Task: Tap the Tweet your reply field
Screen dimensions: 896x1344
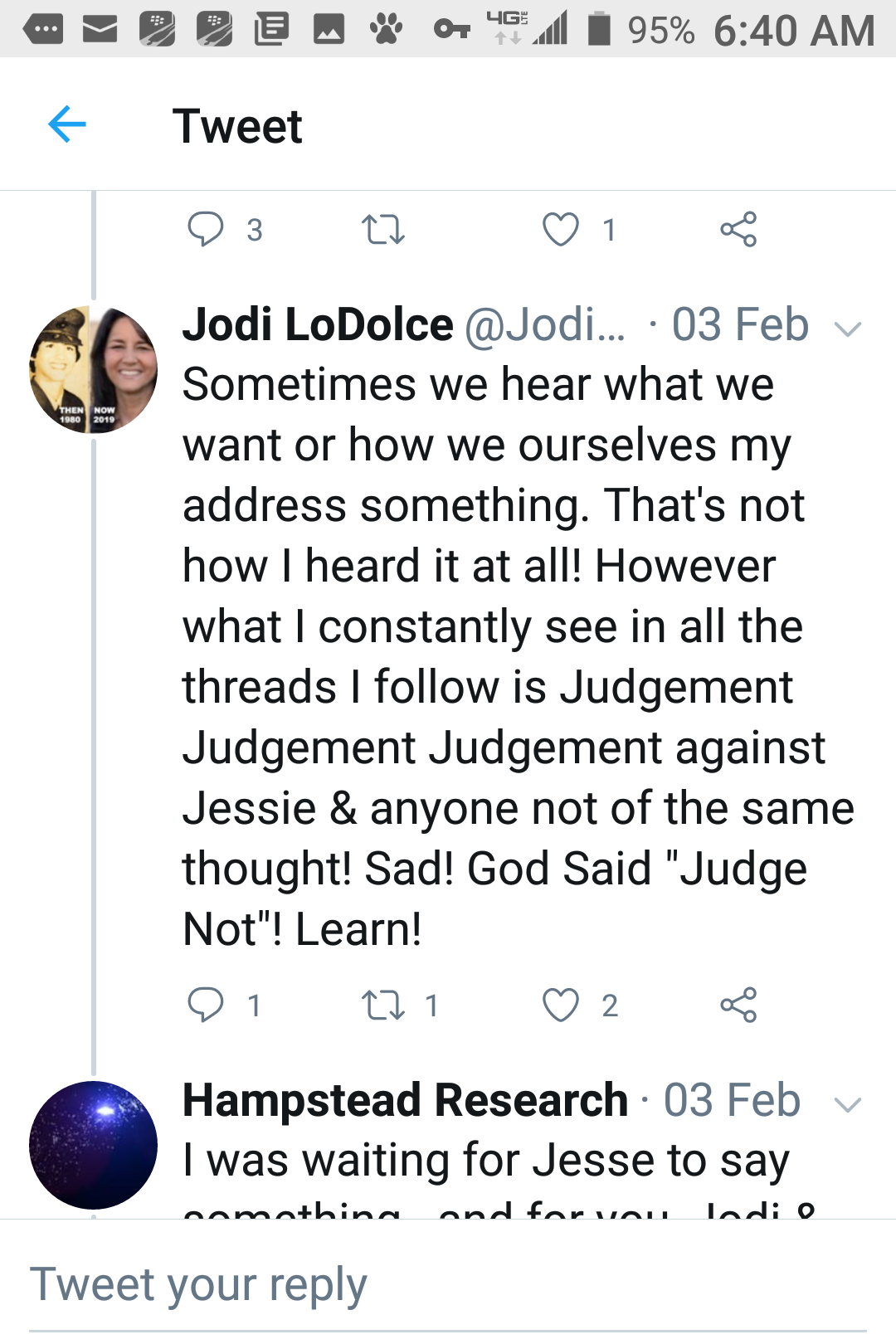Action: point(448,1285)
